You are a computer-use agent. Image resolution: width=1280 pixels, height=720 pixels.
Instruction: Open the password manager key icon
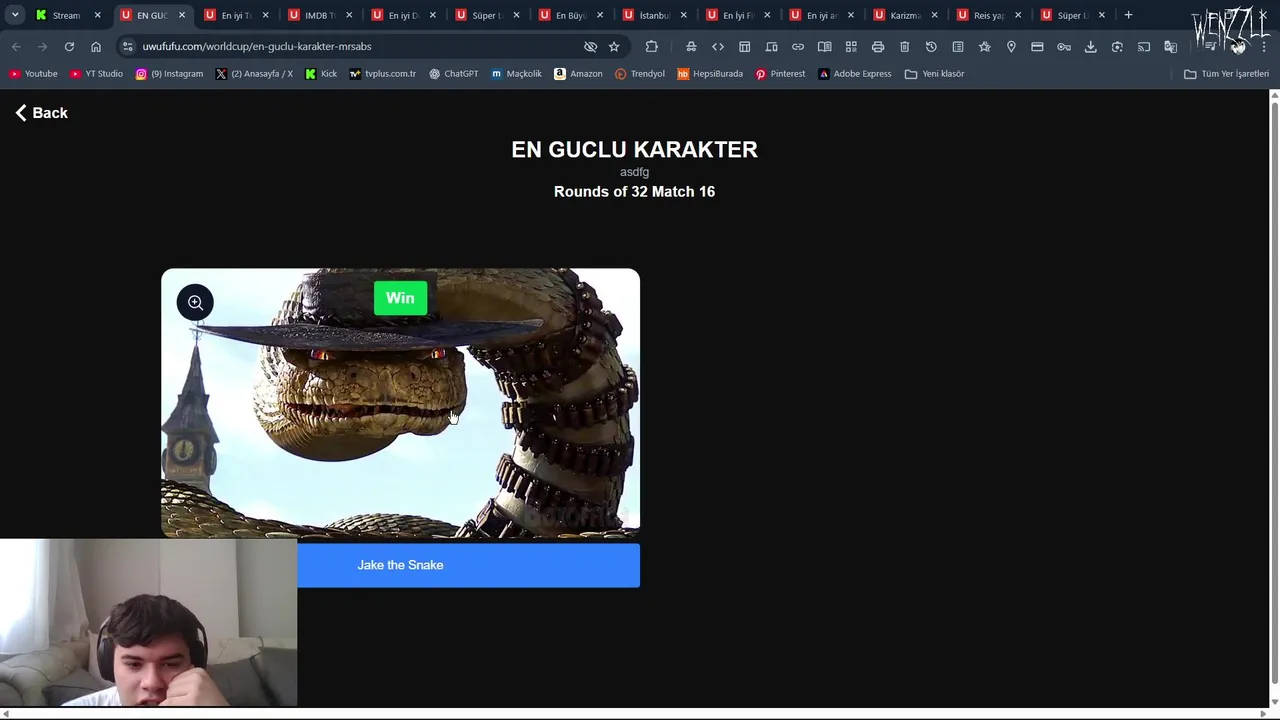click(1064, 46)
